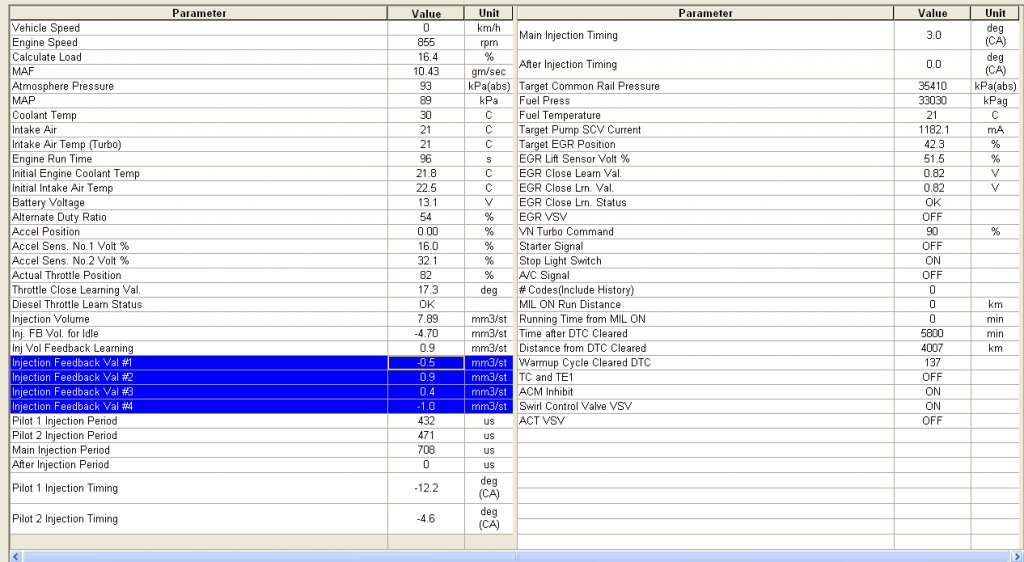Image resolution: width=1024 pixels, height=562 pixels.
Task: Click Injection Feedback Val #2 row
Action: pos(262,377)
